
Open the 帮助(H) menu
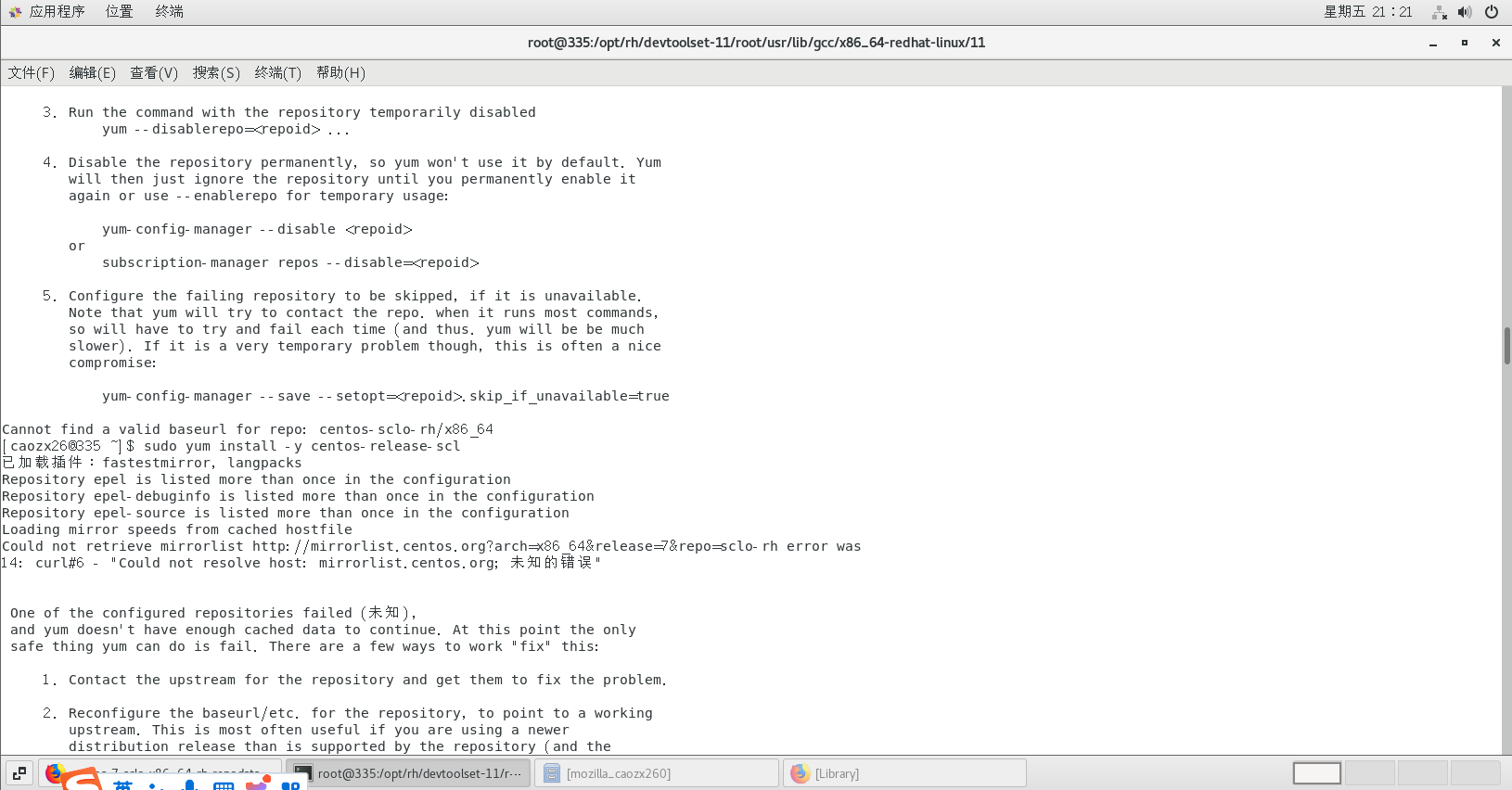(340, 72)
